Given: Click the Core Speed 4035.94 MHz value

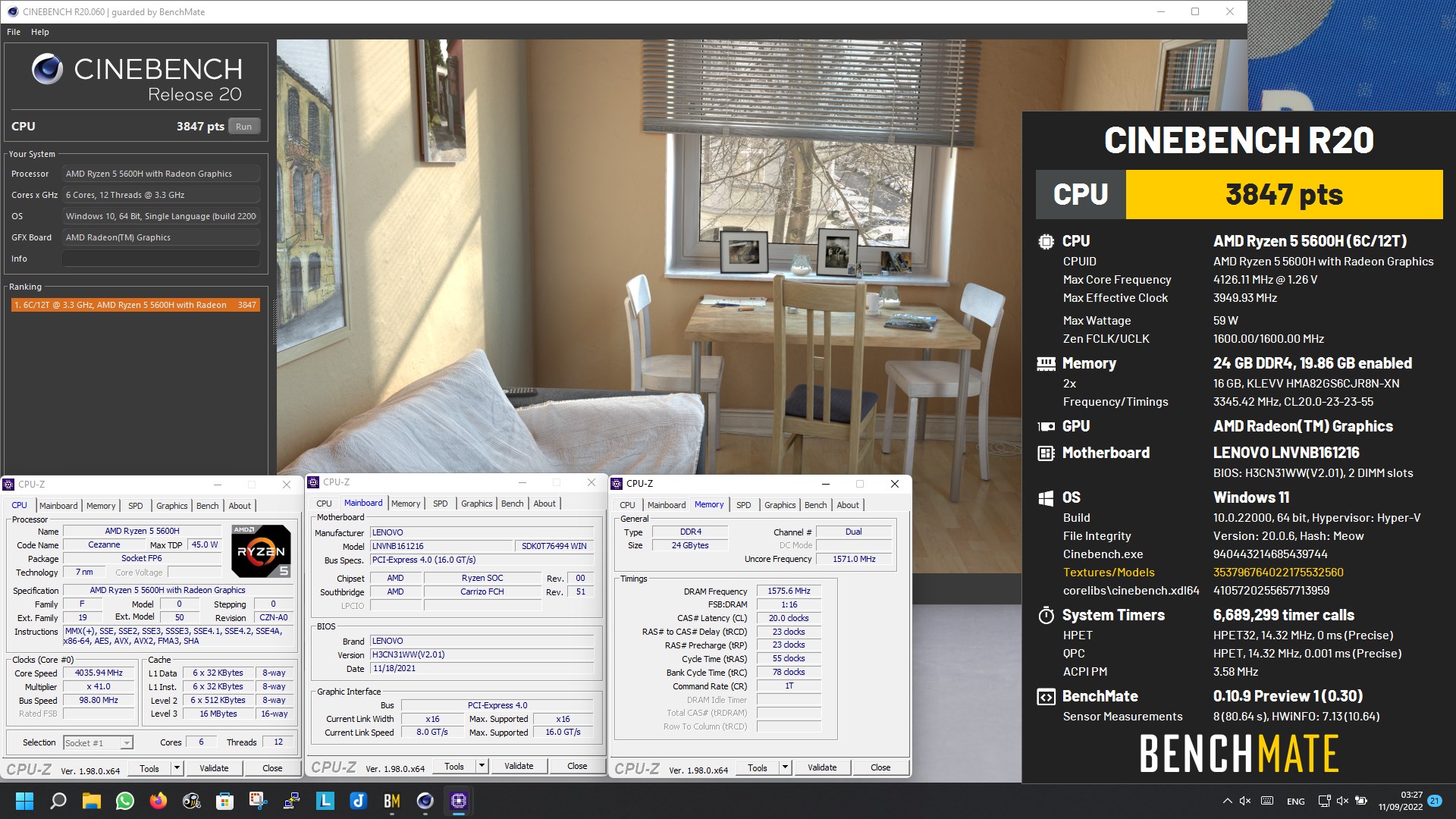Looking at the screenshot, I should click(99, 673).
